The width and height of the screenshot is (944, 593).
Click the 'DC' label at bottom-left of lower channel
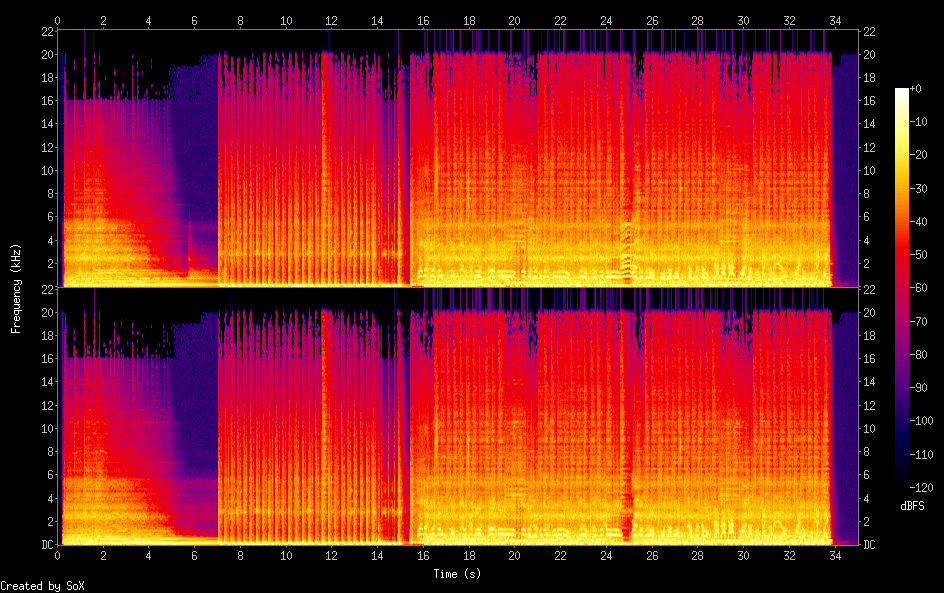45,545
